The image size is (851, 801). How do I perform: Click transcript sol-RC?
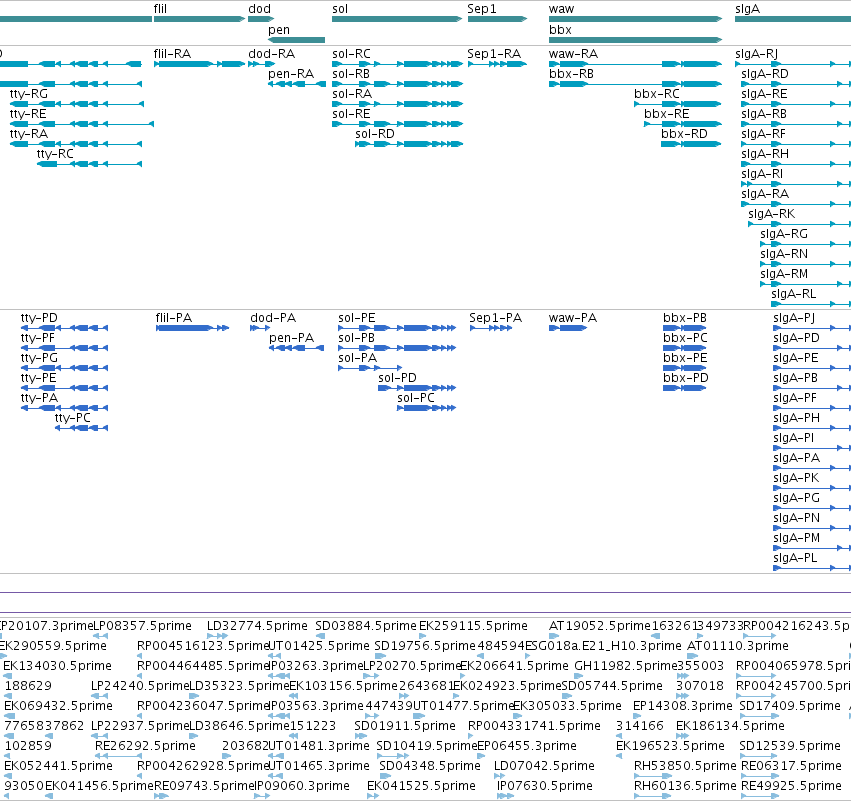397,64
